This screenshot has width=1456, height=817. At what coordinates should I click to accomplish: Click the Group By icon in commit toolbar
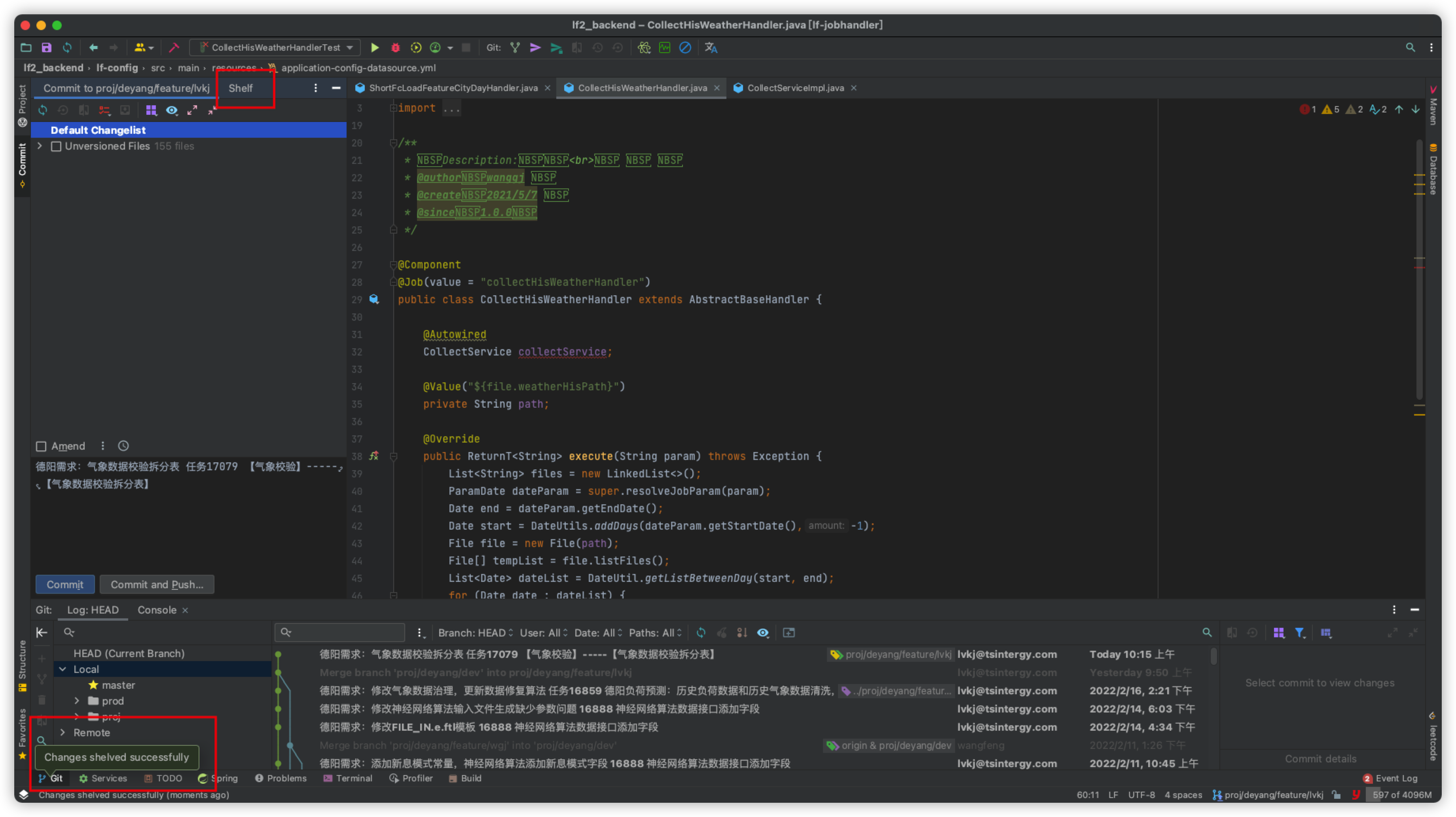pos(151,110)
